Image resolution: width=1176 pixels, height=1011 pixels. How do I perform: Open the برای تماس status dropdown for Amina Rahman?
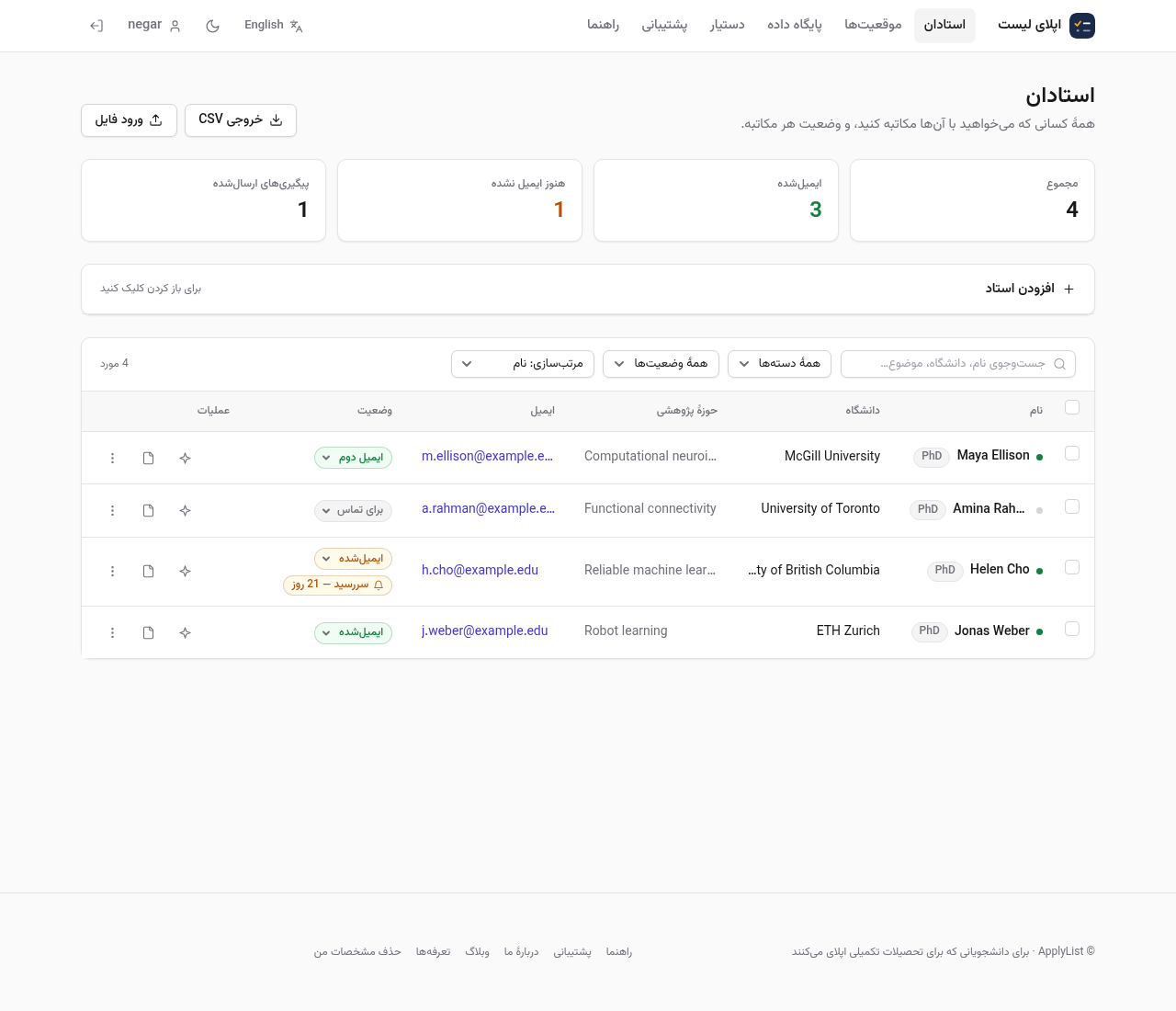point(354,510)
